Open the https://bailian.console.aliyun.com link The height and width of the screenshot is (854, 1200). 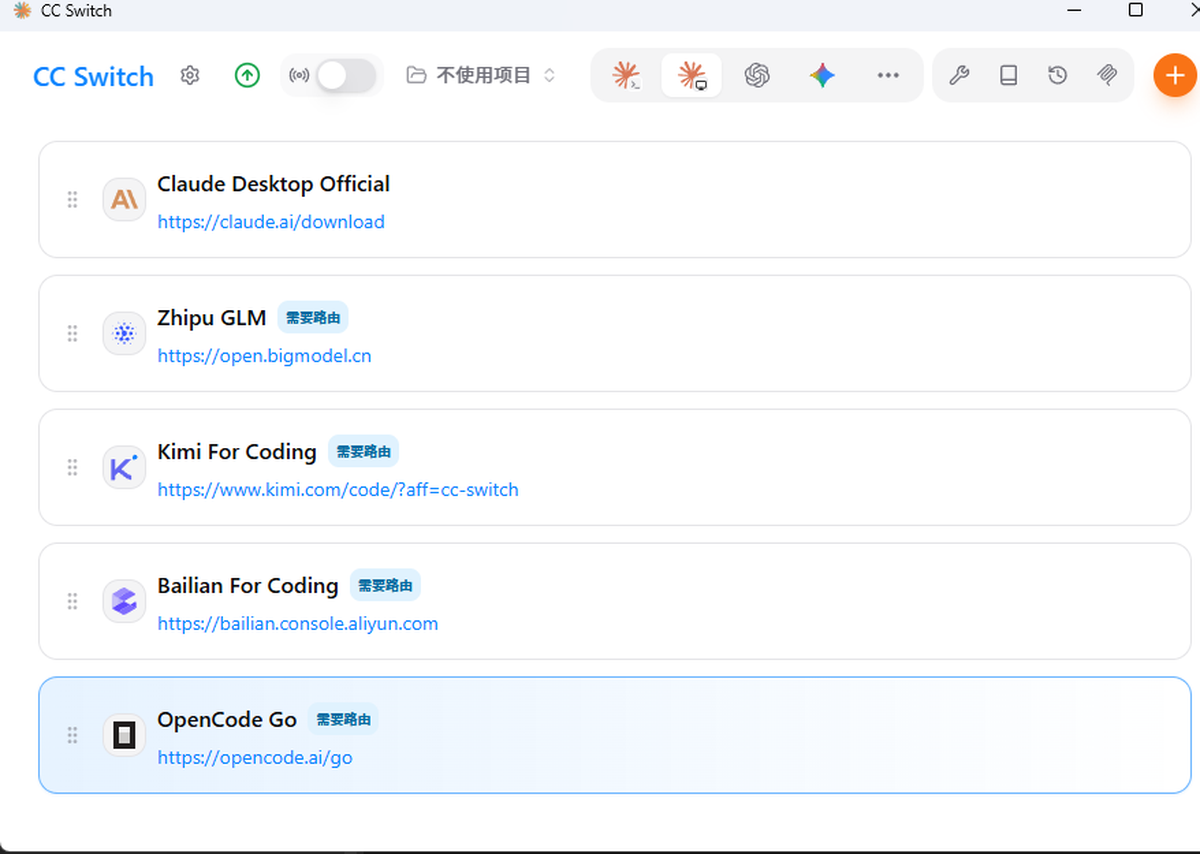click(298, 624)
